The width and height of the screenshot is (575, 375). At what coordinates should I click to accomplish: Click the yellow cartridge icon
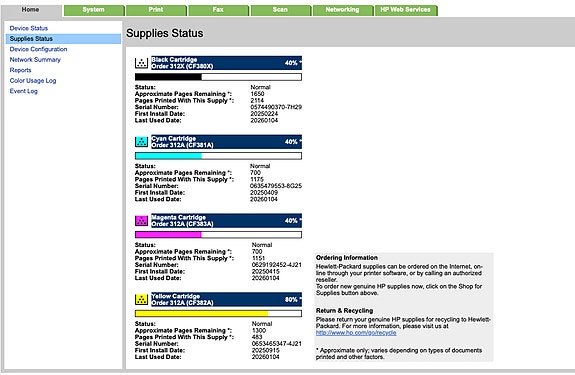point(141,299)
